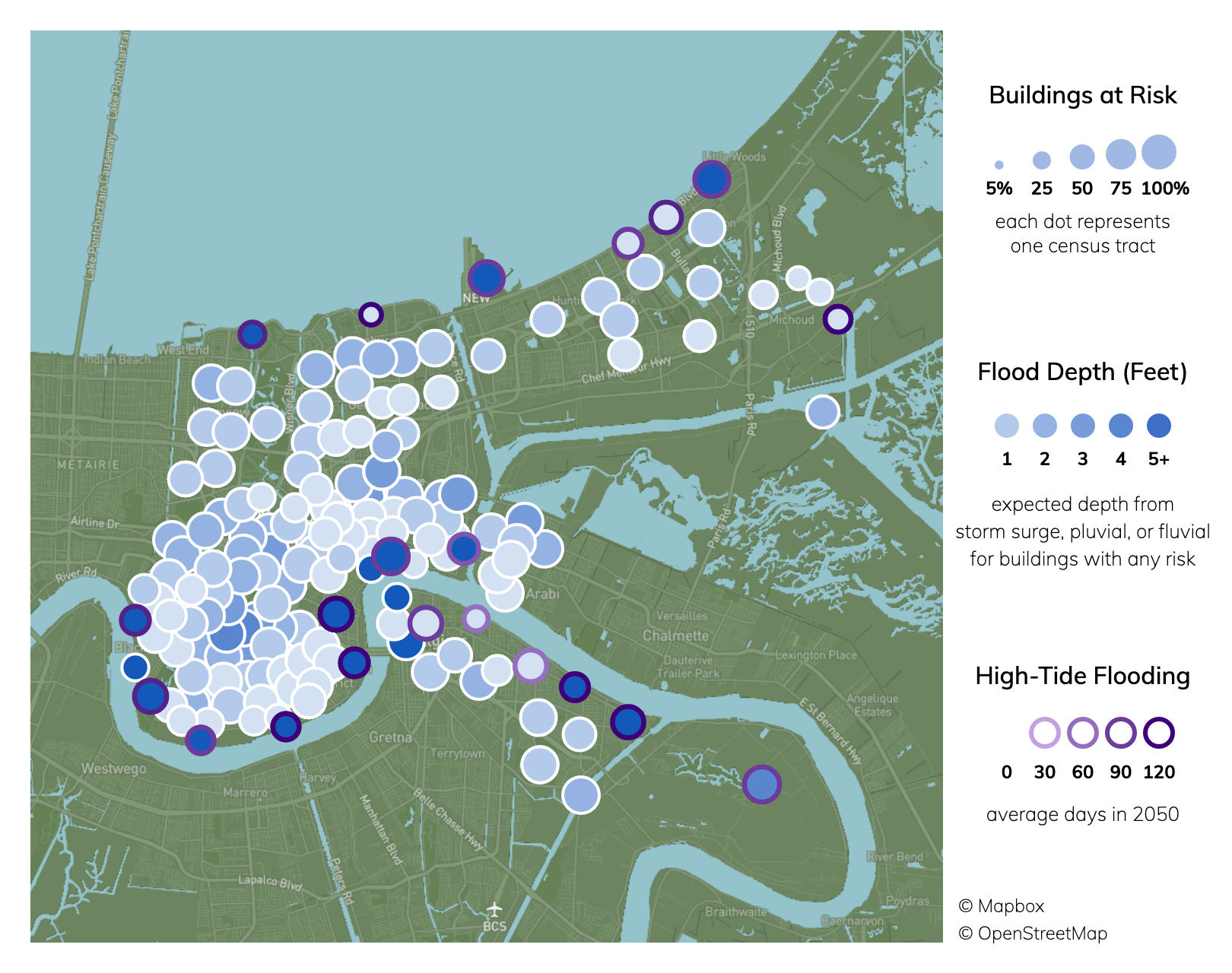Click the Poydras map label
The width and height of the screenshot is (1232, 973).
point(907,901)
